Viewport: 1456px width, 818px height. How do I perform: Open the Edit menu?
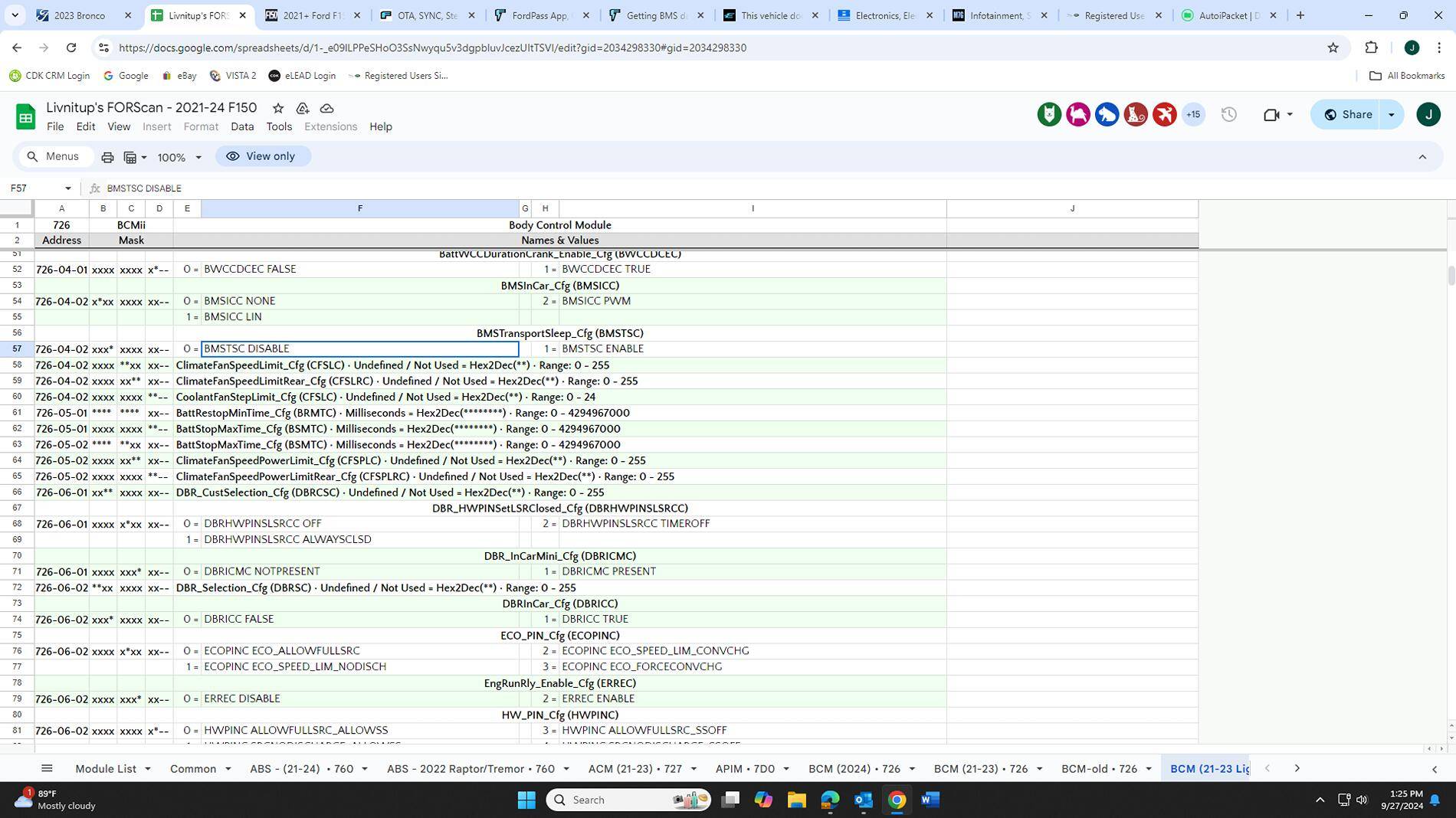pyautogui.click(x=86, y=127)
